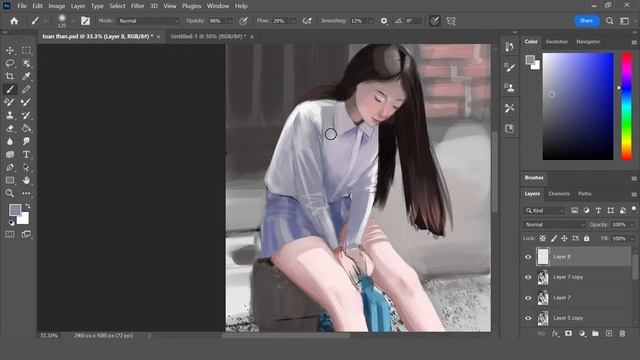640x360 pixels.
Task: Go to Photoshop Home screen
Action: pos(14,21)
